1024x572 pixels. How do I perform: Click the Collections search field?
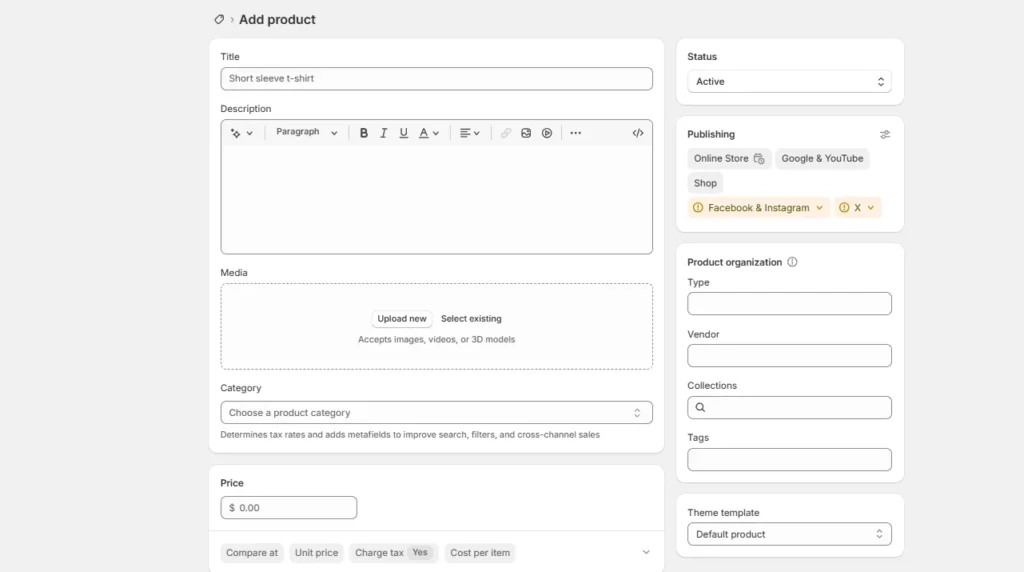click(x=789, y=408)
